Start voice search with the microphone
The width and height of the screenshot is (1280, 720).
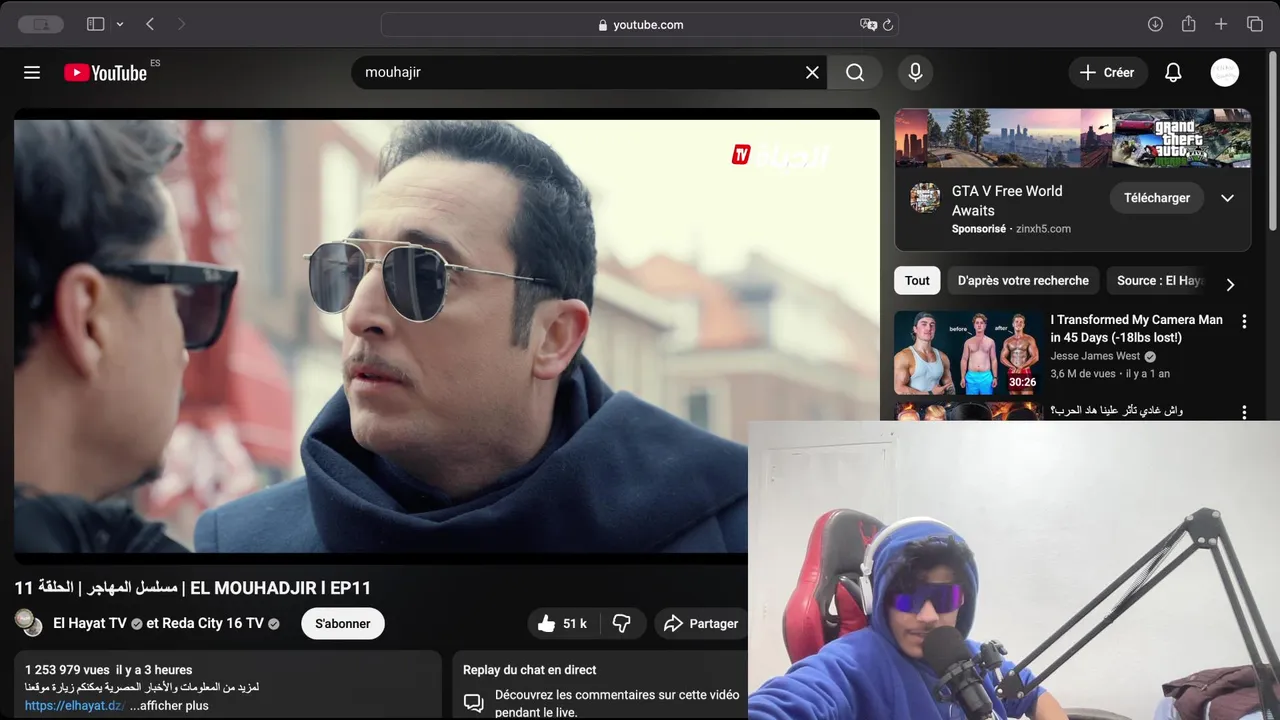pos(914,72)
